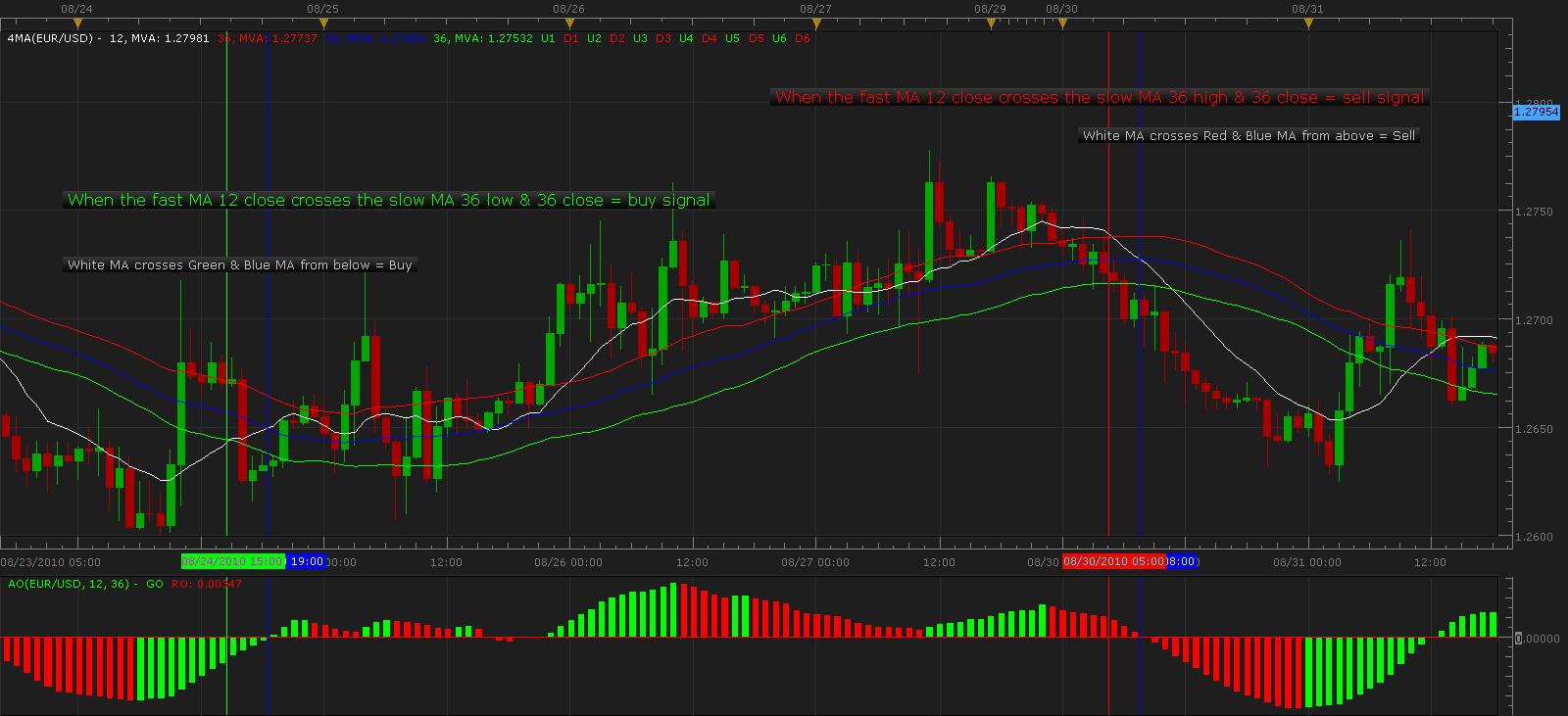Click the 08/25 day marker triangle
Image resolution: width=1568 pixels, height=716 pixels.
(x=323, y=23)
